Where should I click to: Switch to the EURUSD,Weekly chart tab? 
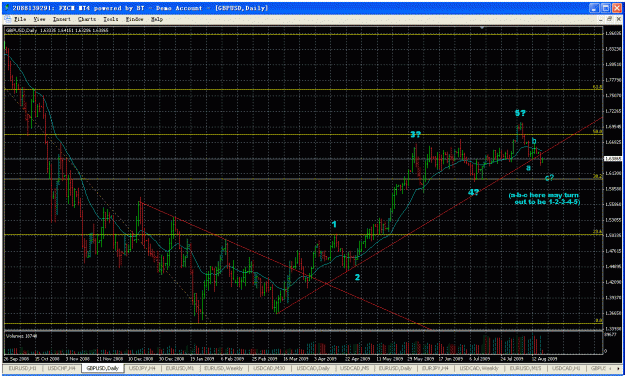[x=223, y=368]
